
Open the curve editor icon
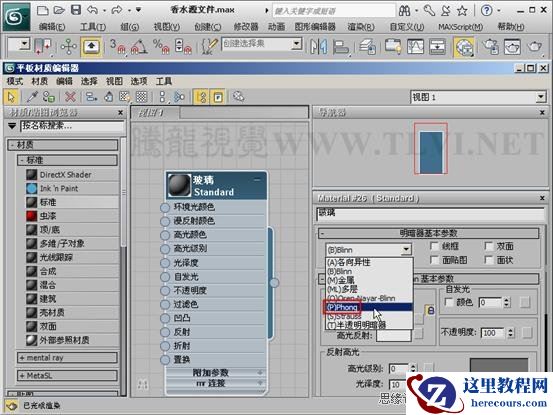(415, 47)
